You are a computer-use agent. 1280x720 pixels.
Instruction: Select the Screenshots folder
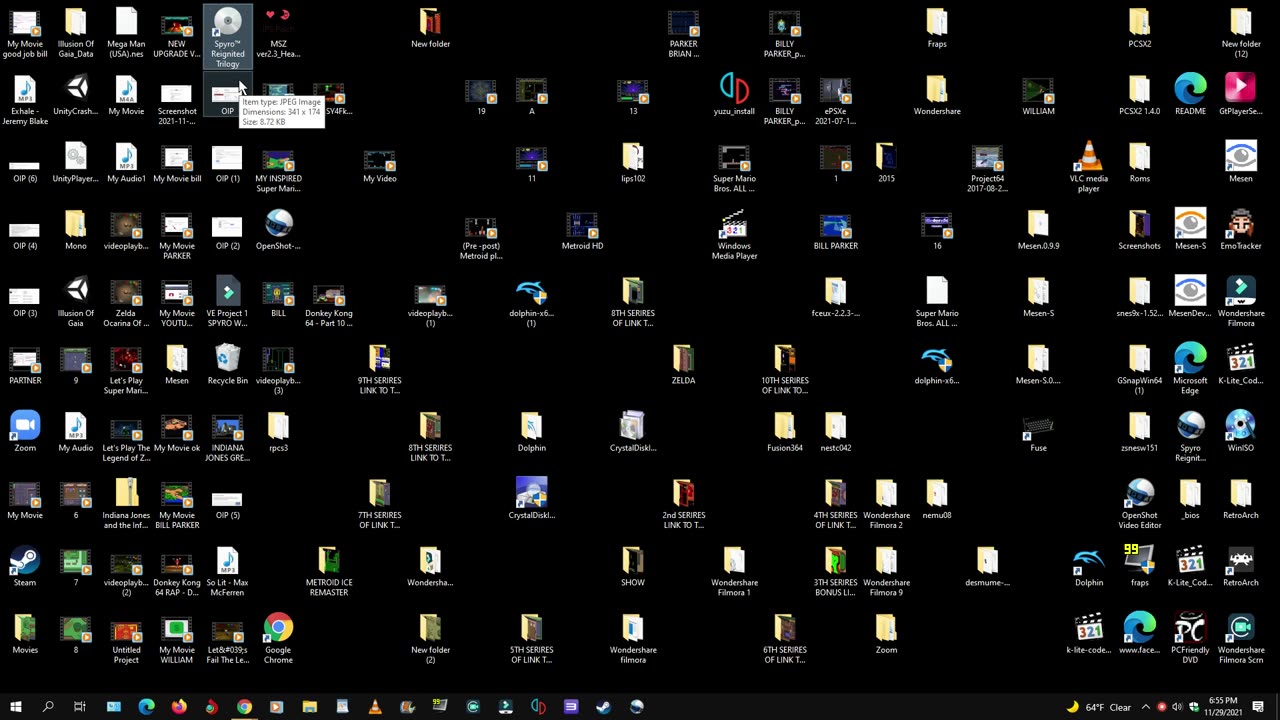click(x=1139, y=230)
